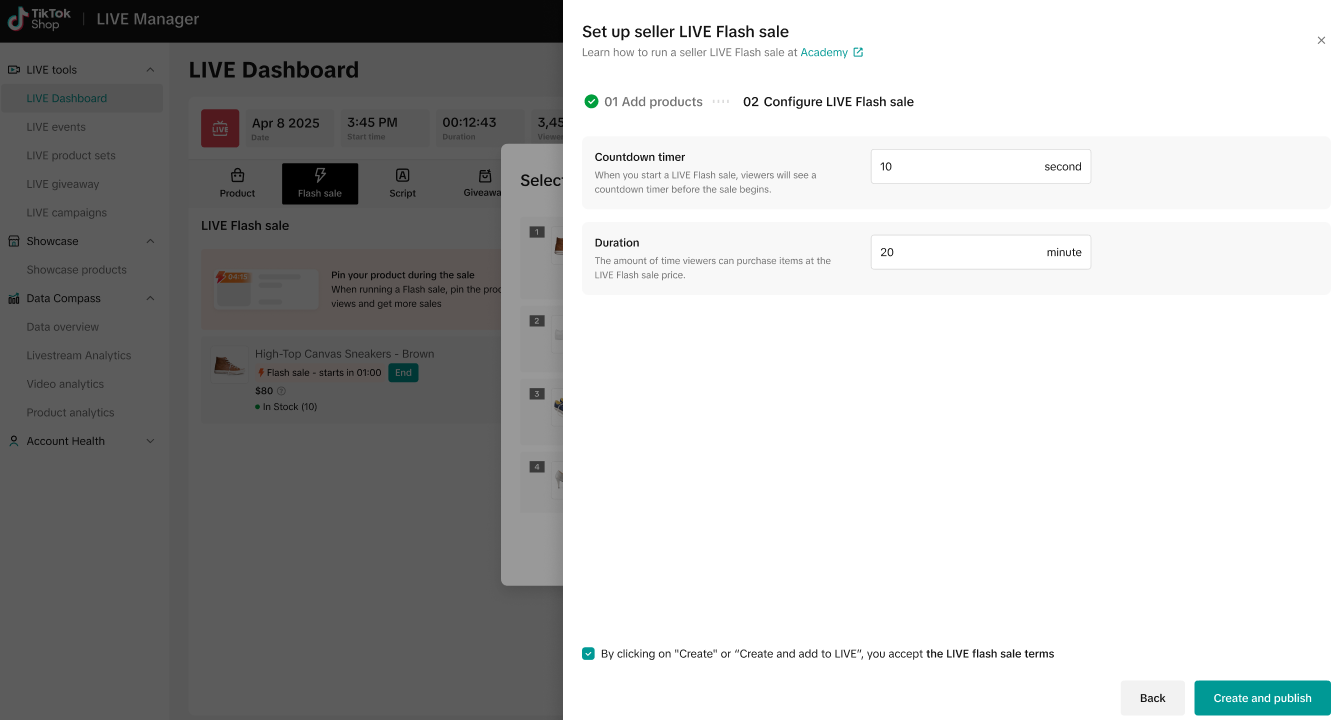
Task: Open LIVE events in sidebar
Action: click(56, 127)
